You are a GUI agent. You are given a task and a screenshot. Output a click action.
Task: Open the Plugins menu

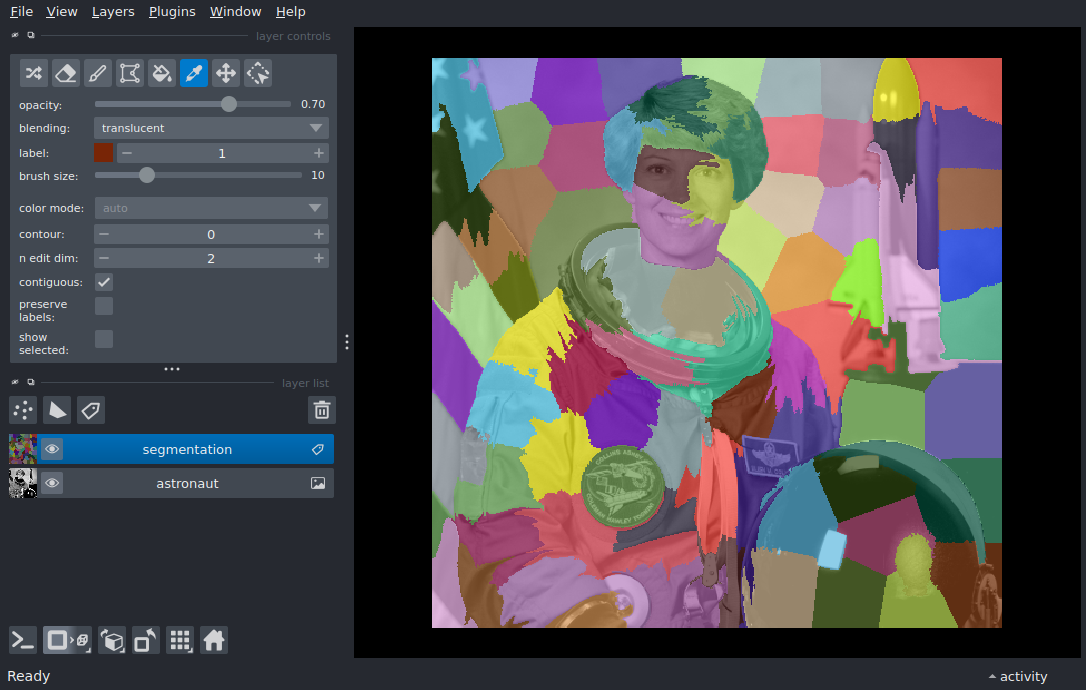[172, 12]
